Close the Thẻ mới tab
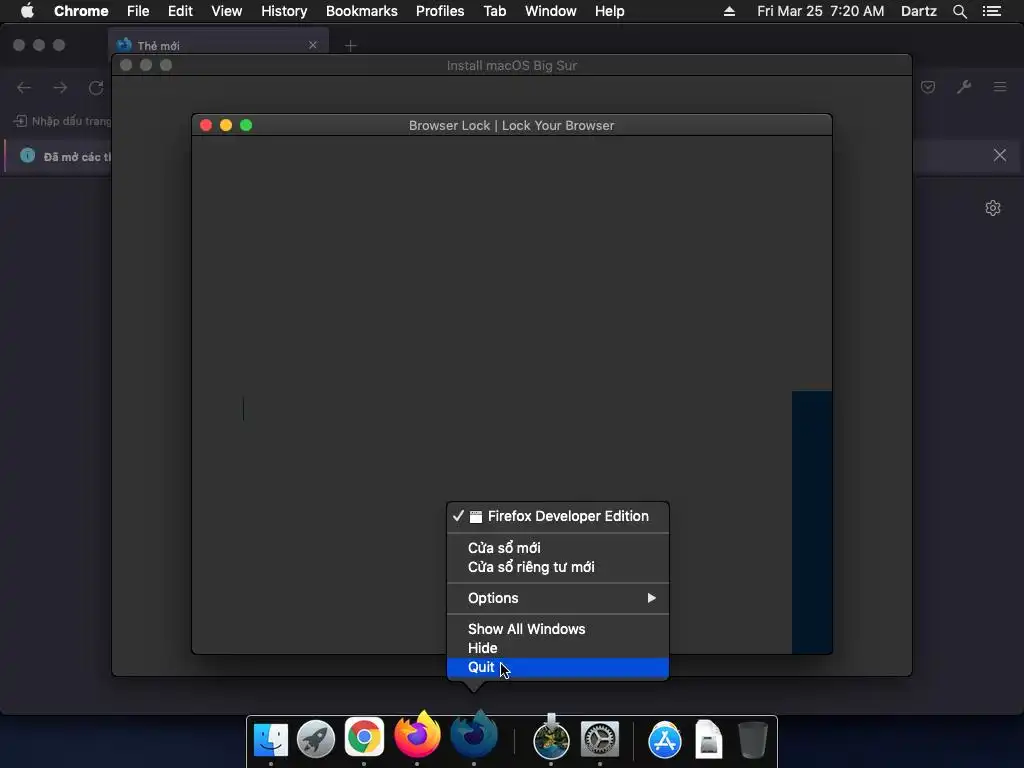Image resolution: width=1024 pixels, height=768 pixels. coord(313,45)
